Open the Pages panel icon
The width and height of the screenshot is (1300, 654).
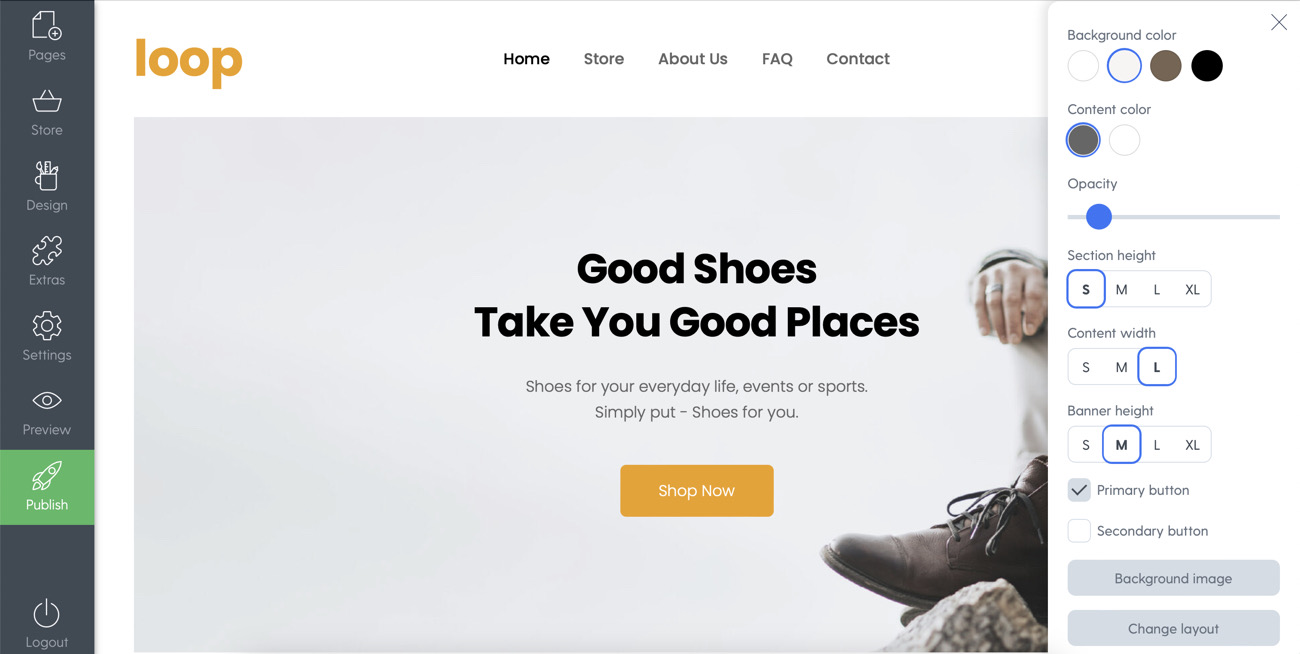[x=47, y=26]
